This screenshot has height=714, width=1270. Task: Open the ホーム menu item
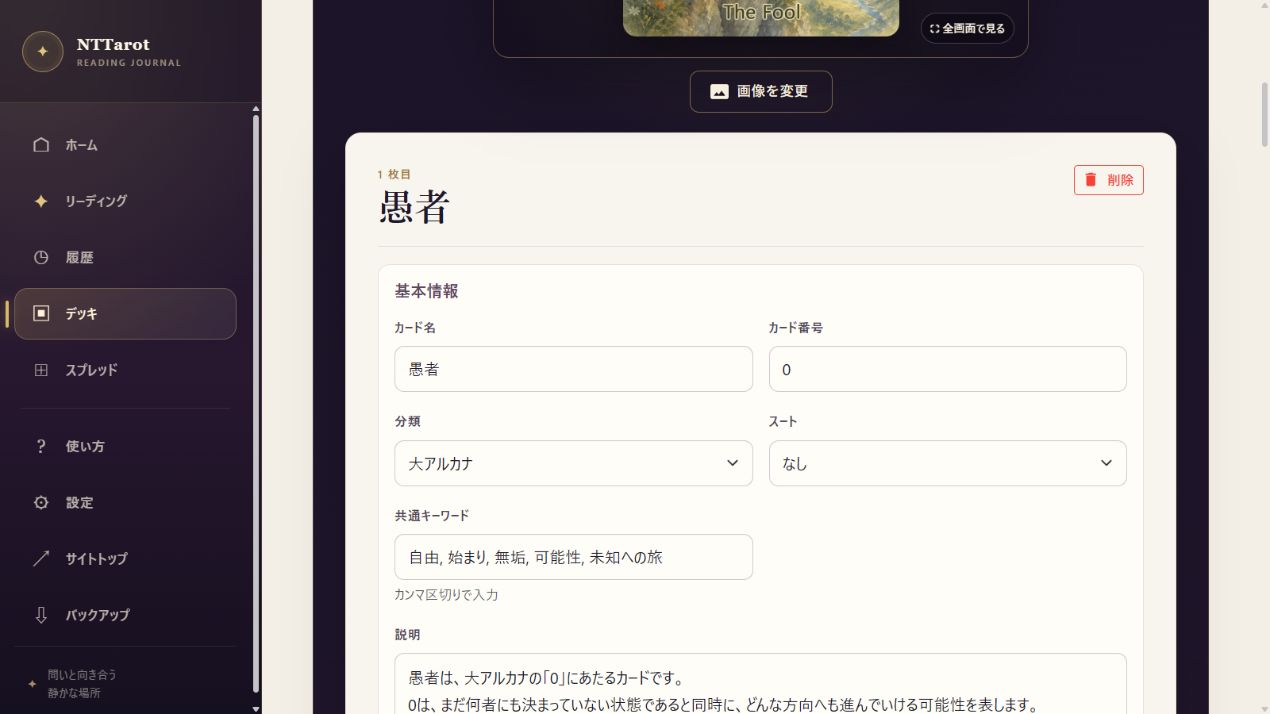125,145
